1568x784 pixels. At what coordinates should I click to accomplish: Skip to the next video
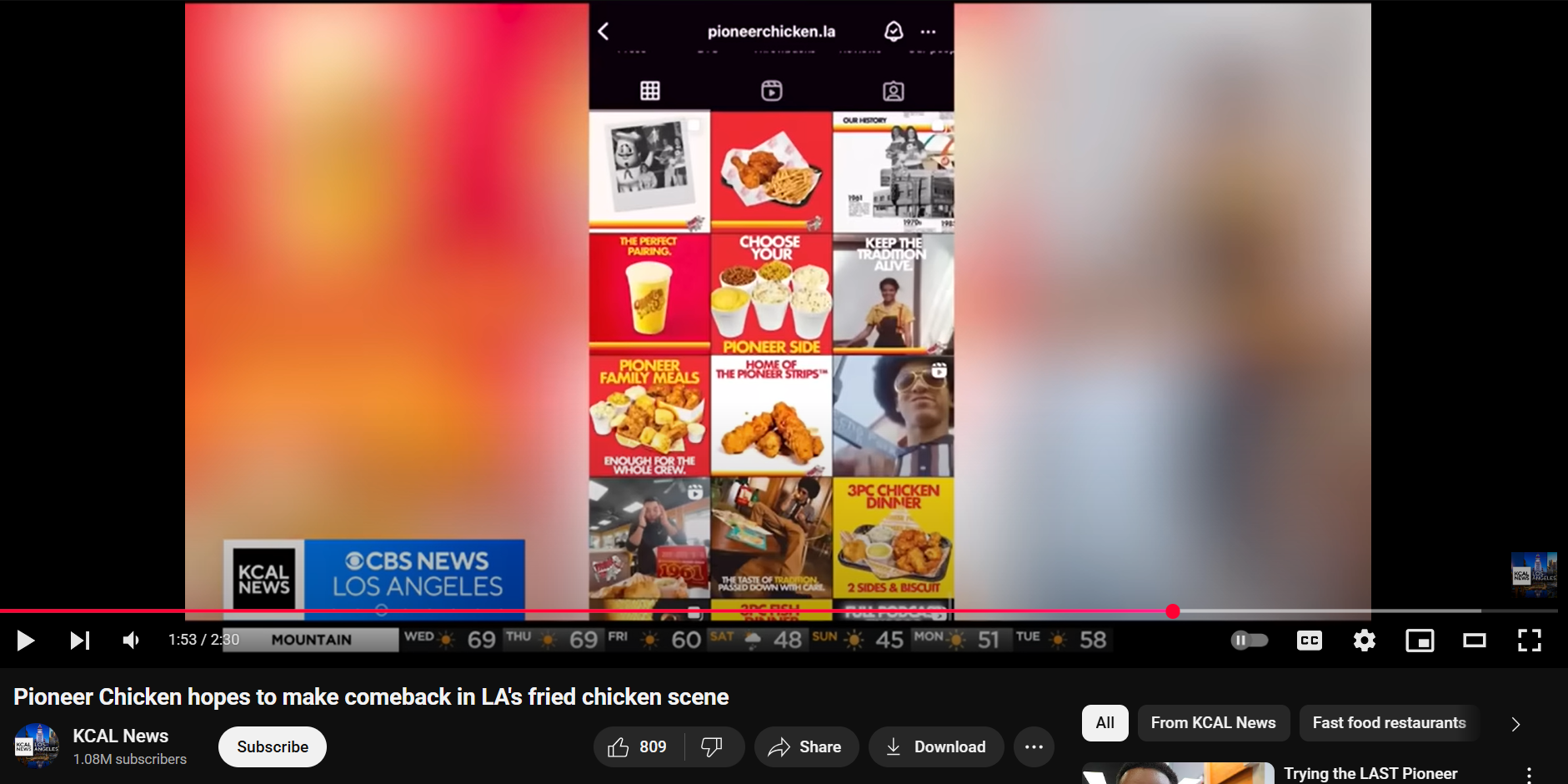coord(79,641)
